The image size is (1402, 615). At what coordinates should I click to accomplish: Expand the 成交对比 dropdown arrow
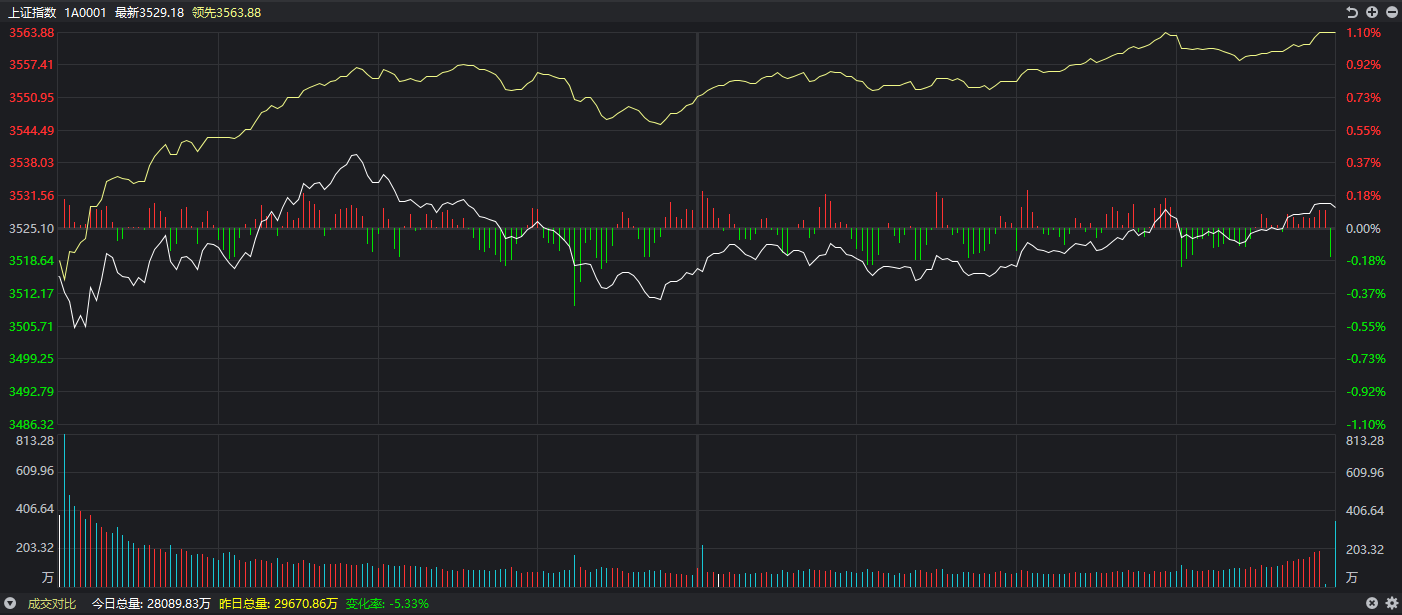[11, 603]
